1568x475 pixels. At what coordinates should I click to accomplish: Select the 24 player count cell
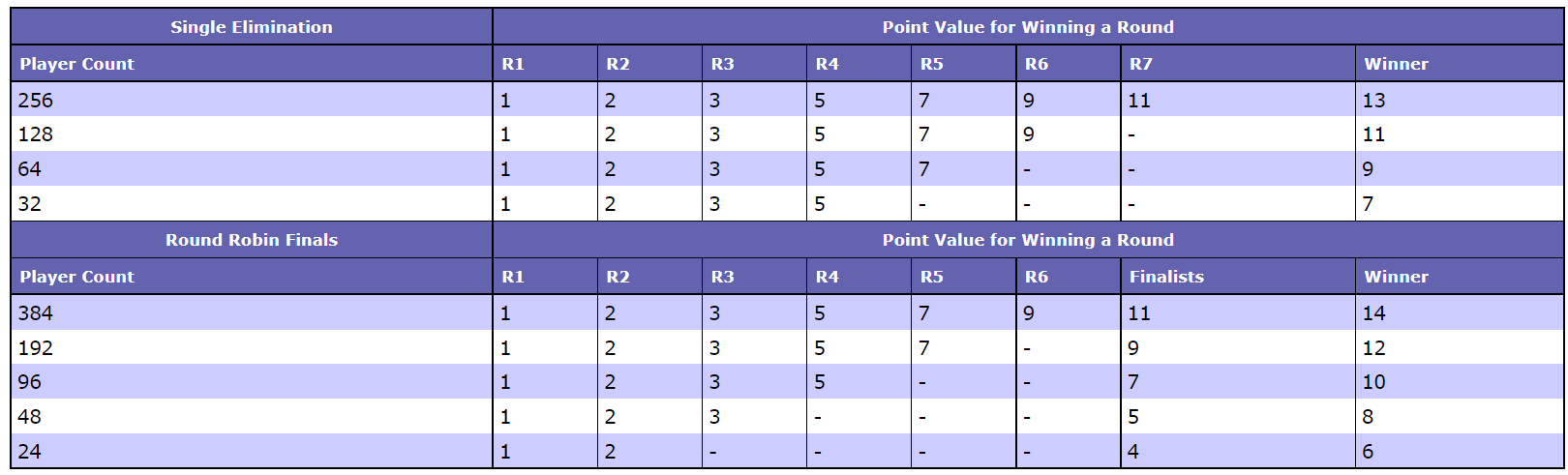click(x=30, y=452)
